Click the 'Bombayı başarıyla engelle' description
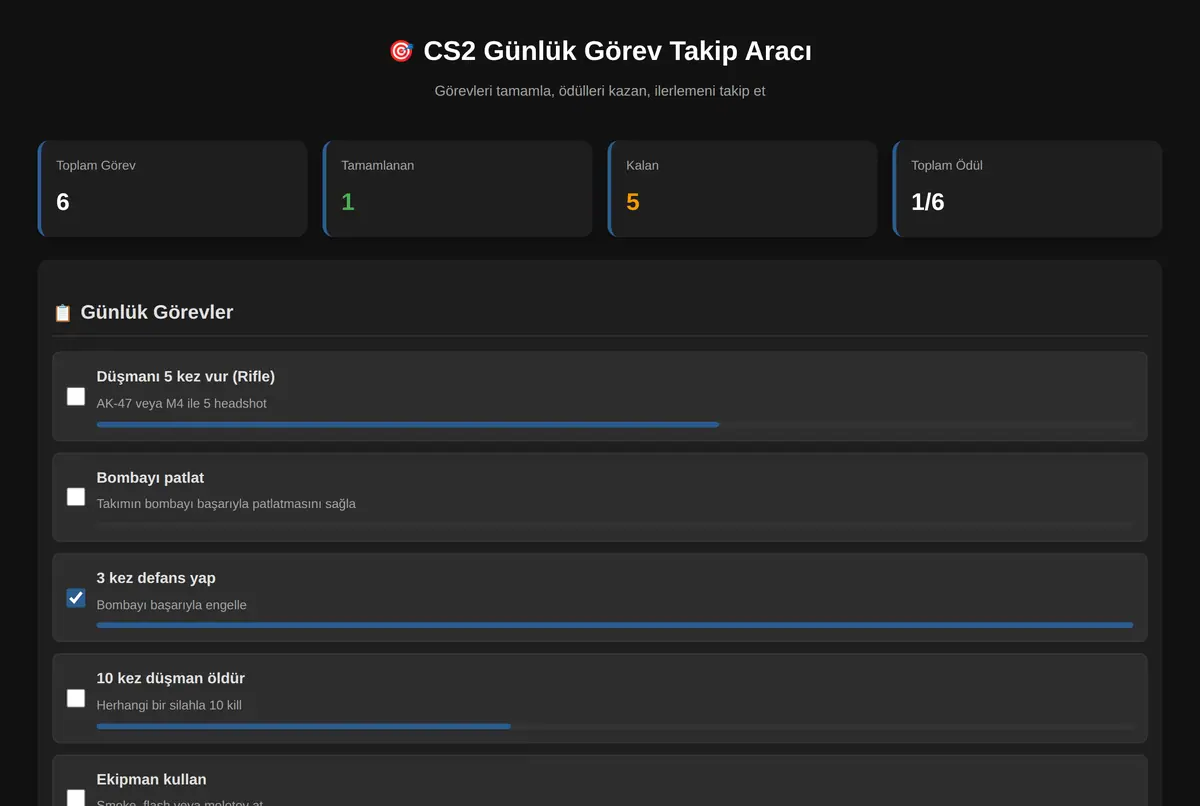Viewport: 1200px width, 806px height. tap(172, 604)
